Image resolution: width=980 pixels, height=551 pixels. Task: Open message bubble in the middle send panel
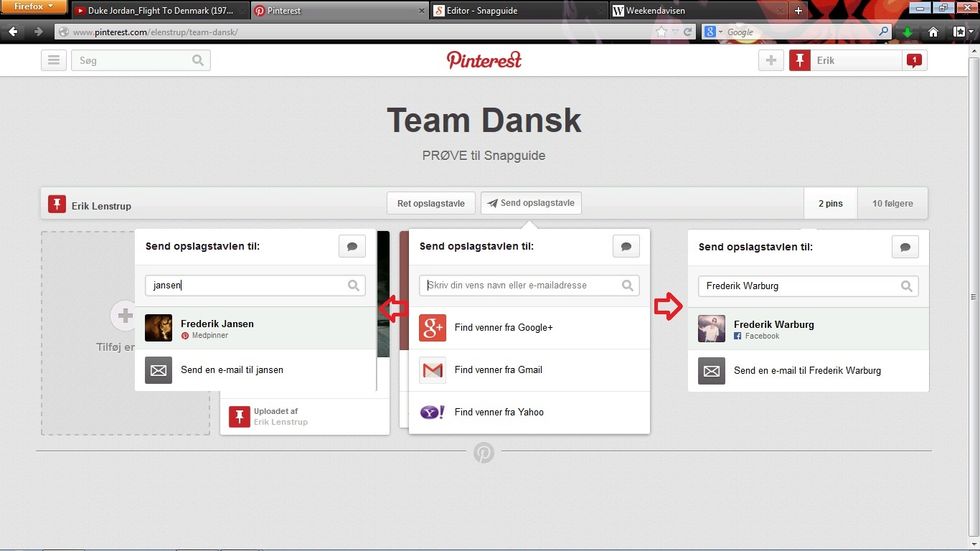pos(626,246)
